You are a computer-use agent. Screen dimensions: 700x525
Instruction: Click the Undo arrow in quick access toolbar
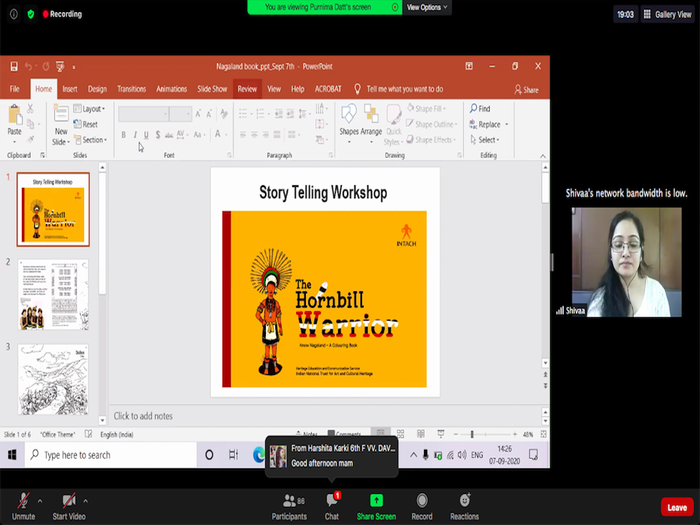(28, 67)
